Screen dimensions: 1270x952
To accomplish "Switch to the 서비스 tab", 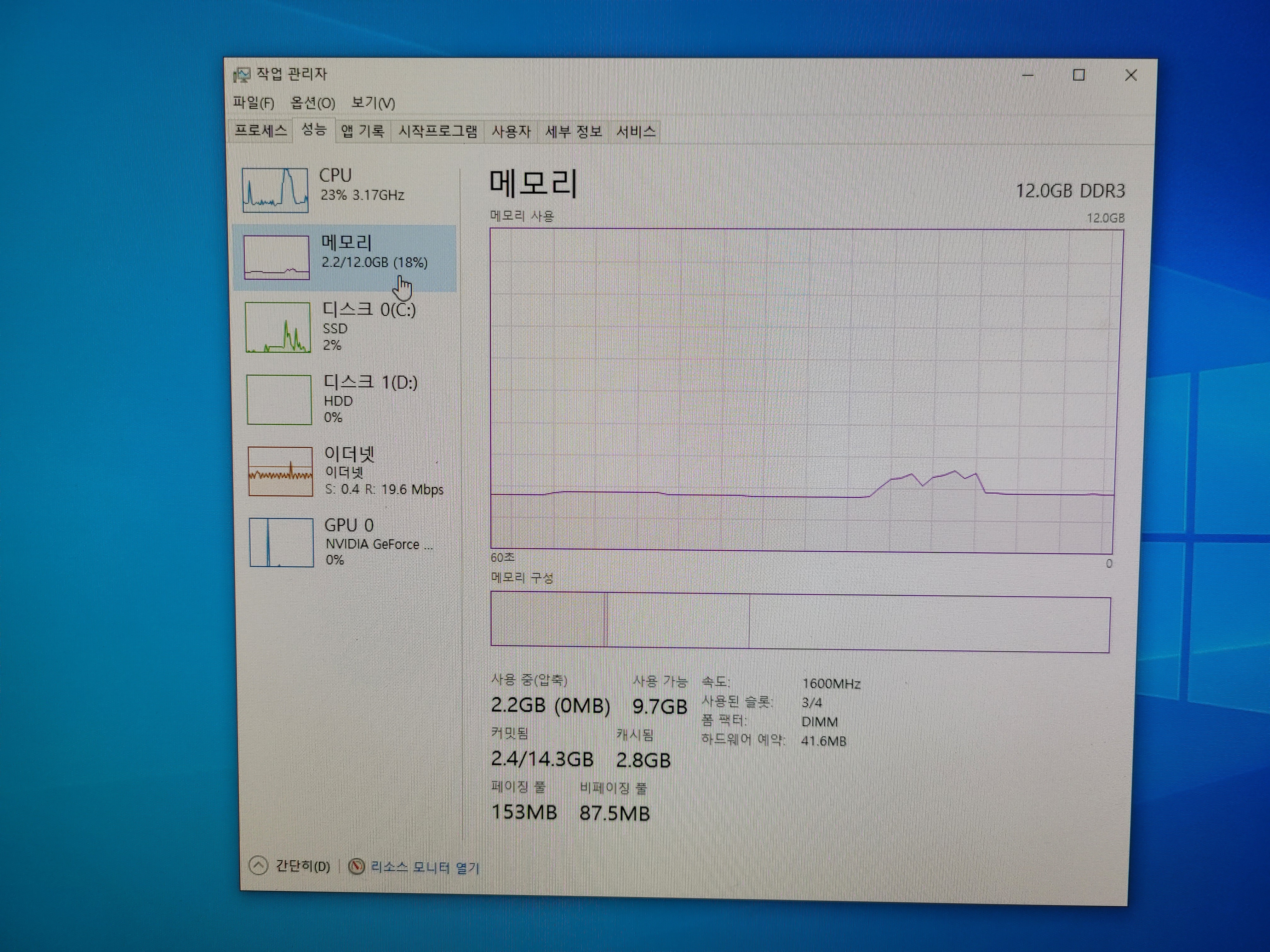I will (x=636, y=131).
